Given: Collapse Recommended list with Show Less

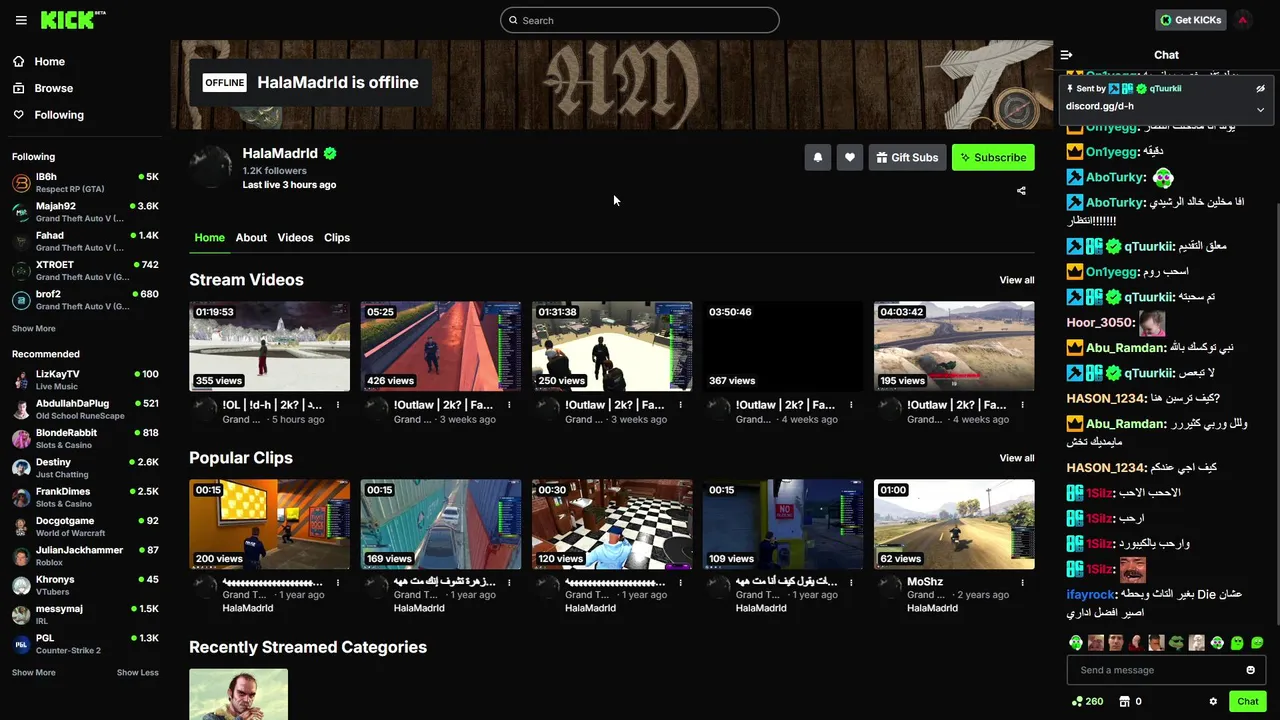Looking at the screenshot, I should (x=138, y=673).
